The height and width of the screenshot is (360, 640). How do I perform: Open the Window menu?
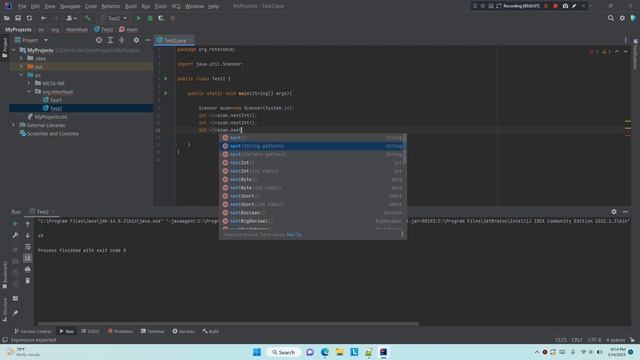tap(194, 6)
